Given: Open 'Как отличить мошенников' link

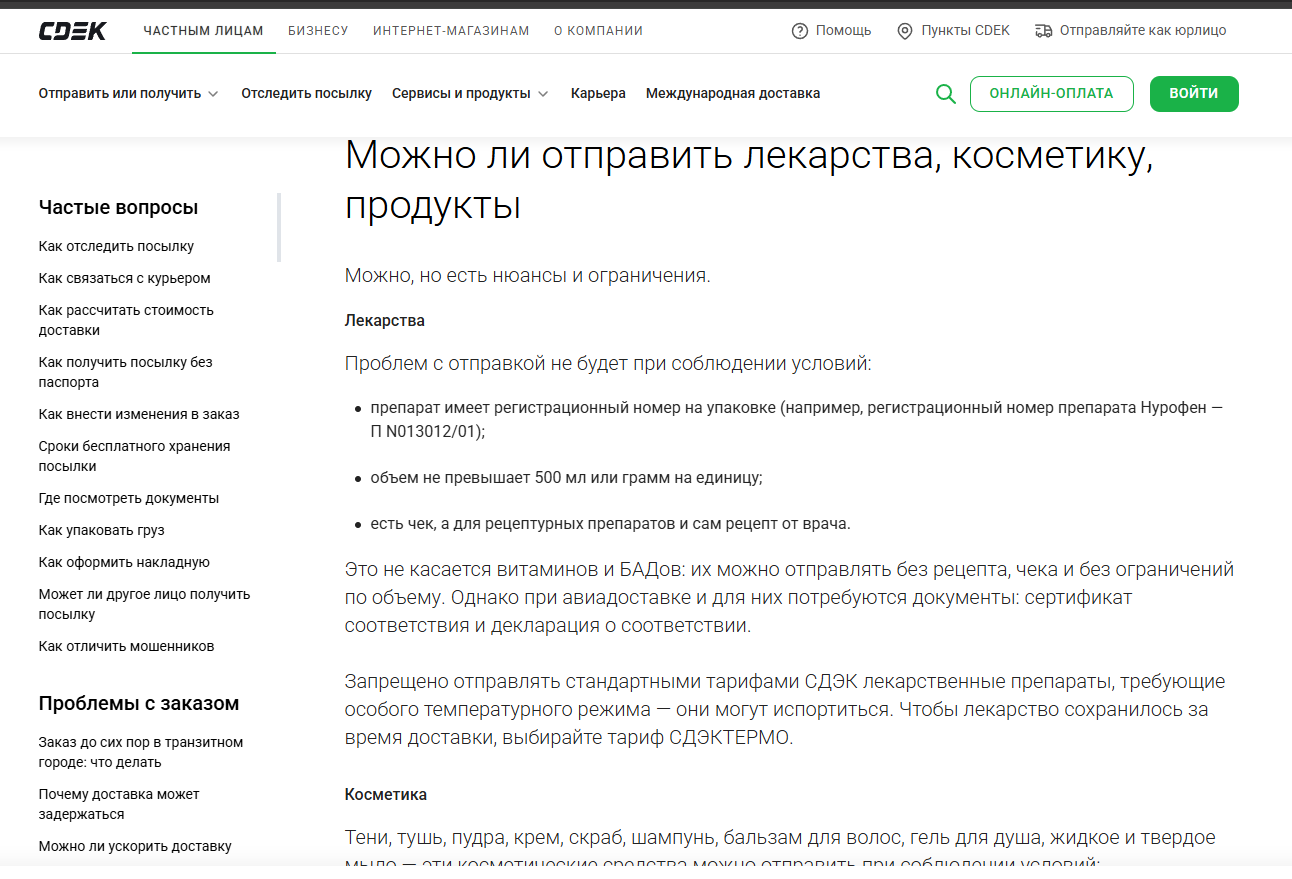Looking at the screenshot, I should pyautogui.click(x=126, y=646).
